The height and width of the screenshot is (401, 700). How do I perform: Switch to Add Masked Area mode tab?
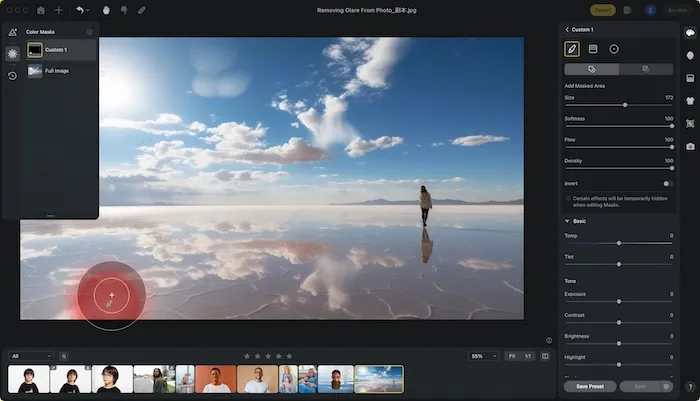(592, 69)
